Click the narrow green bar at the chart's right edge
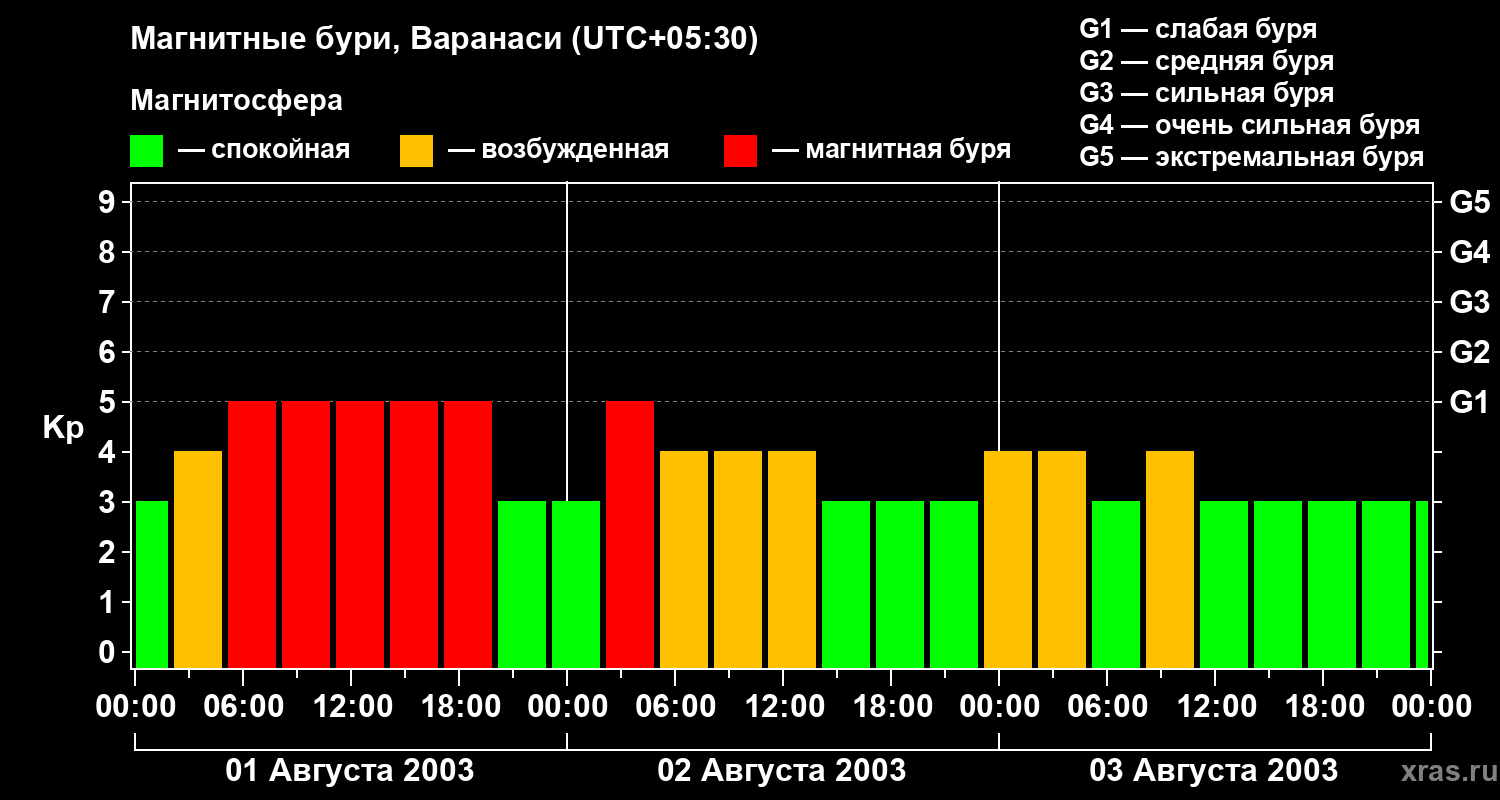This screenshot has height=800, width=1500. [x=1422, y=584]
